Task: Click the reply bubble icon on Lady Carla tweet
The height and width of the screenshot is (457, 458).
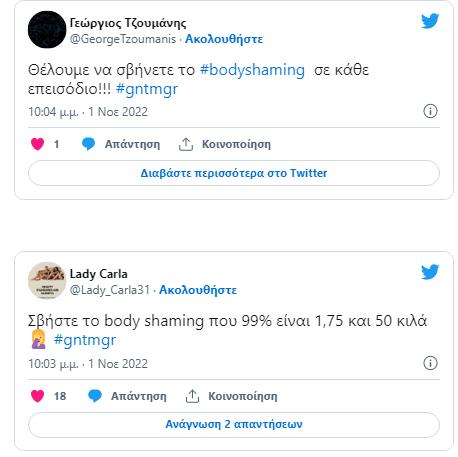Action: tap(95, 396)
